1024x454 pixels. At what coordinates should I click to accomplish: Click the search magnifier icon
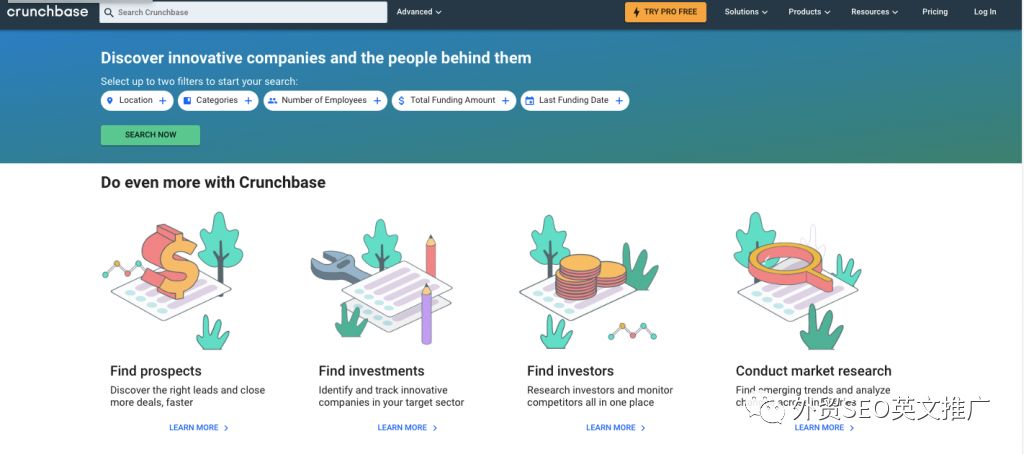click(x=108, y=12)
